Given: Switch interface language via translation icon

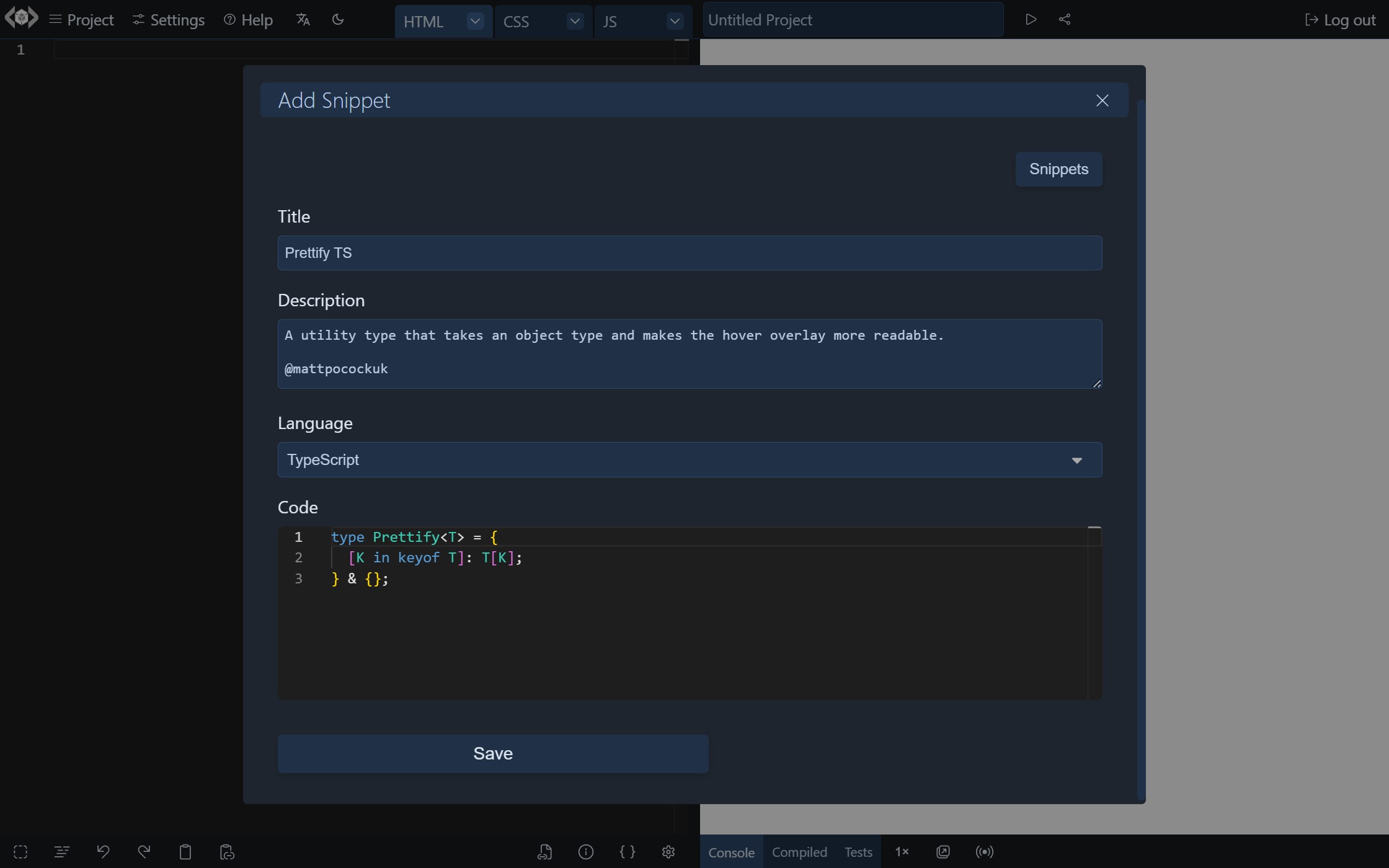Looking at the screenshot, I should (x=303, y=19).
